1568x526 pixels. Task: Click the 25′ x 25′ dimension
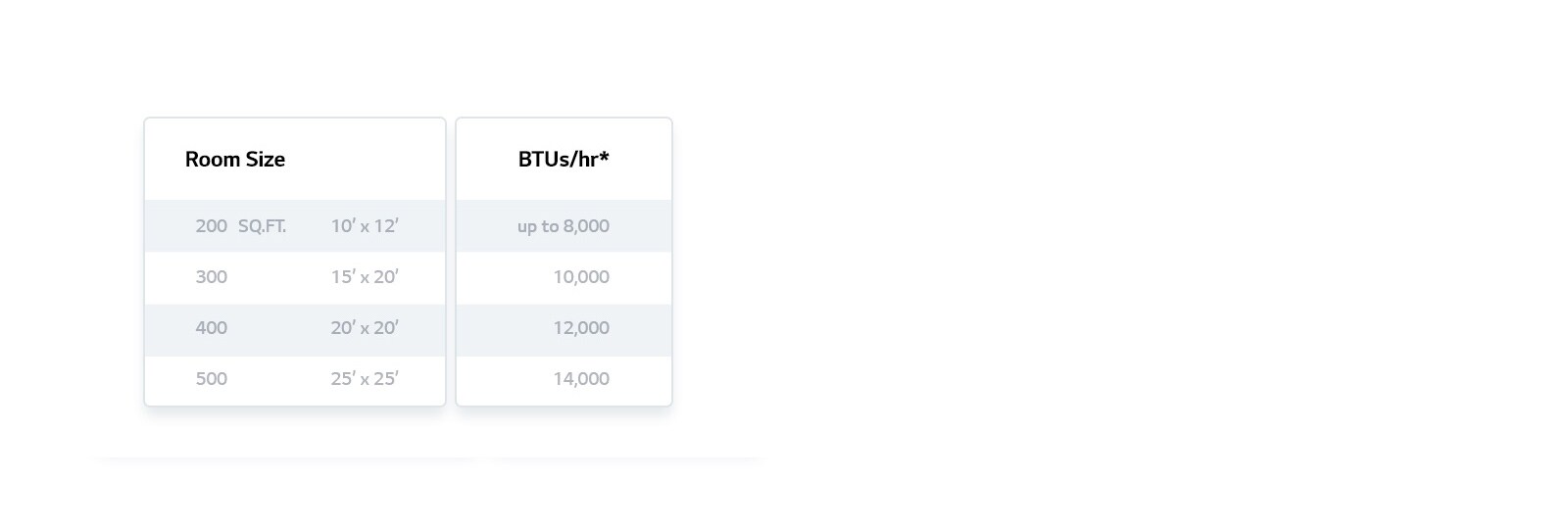365,379
